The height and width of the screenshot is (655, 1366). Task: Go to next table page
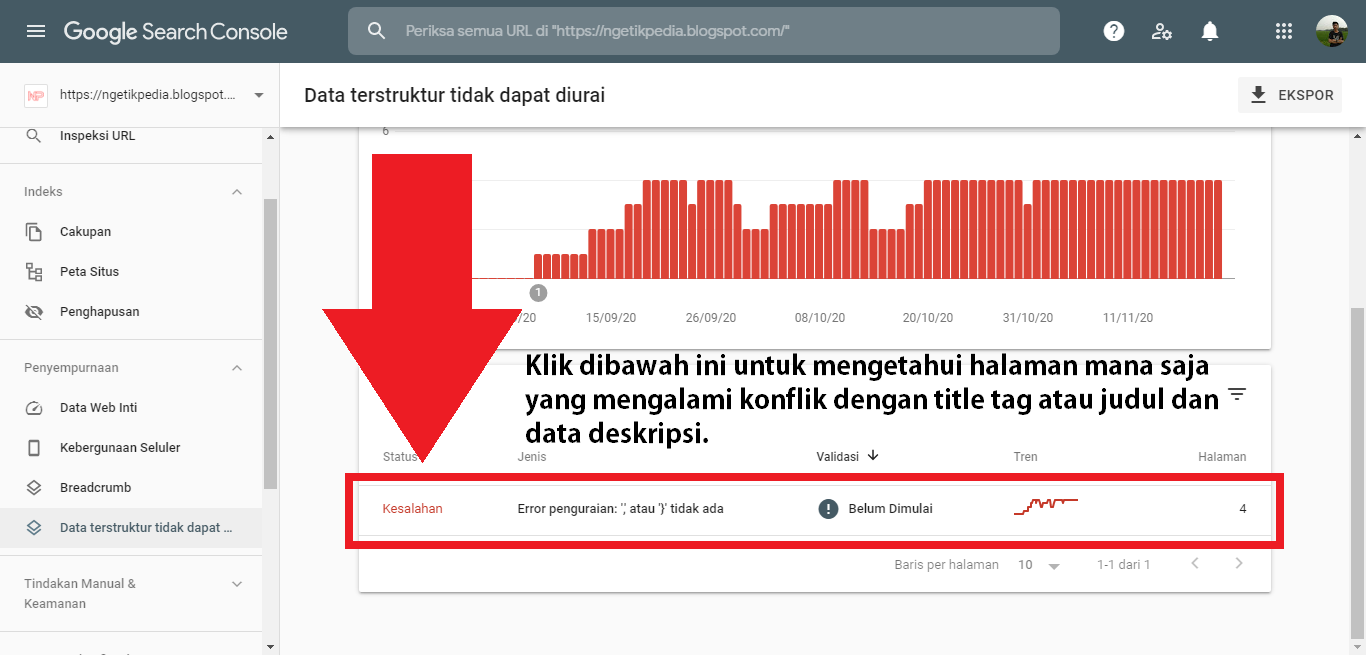point(1239,564)
